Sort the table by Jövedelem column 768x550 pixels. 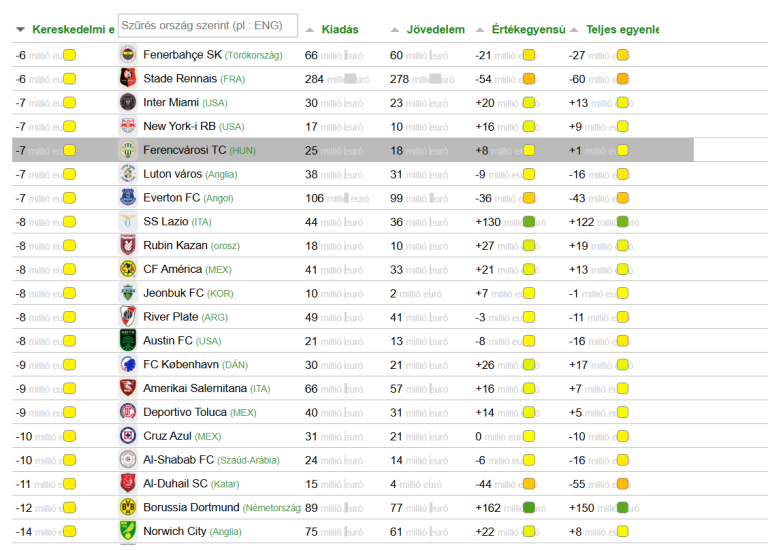tap(437, 30)
